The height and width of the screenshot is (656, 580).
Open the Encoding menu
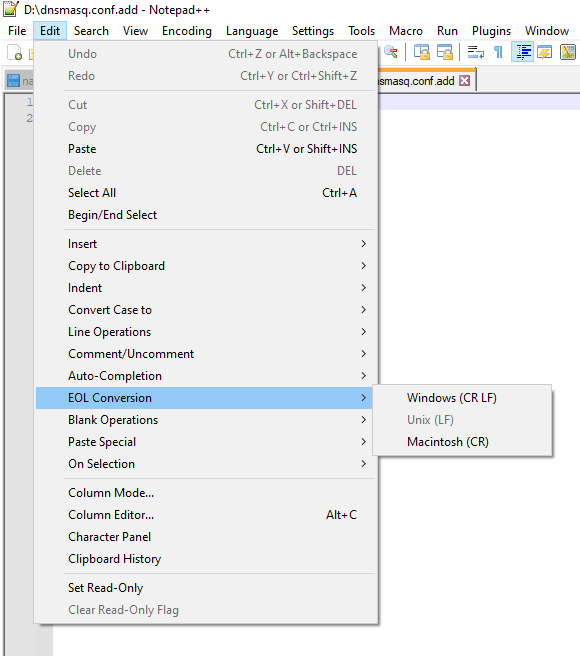click(187, 31)
